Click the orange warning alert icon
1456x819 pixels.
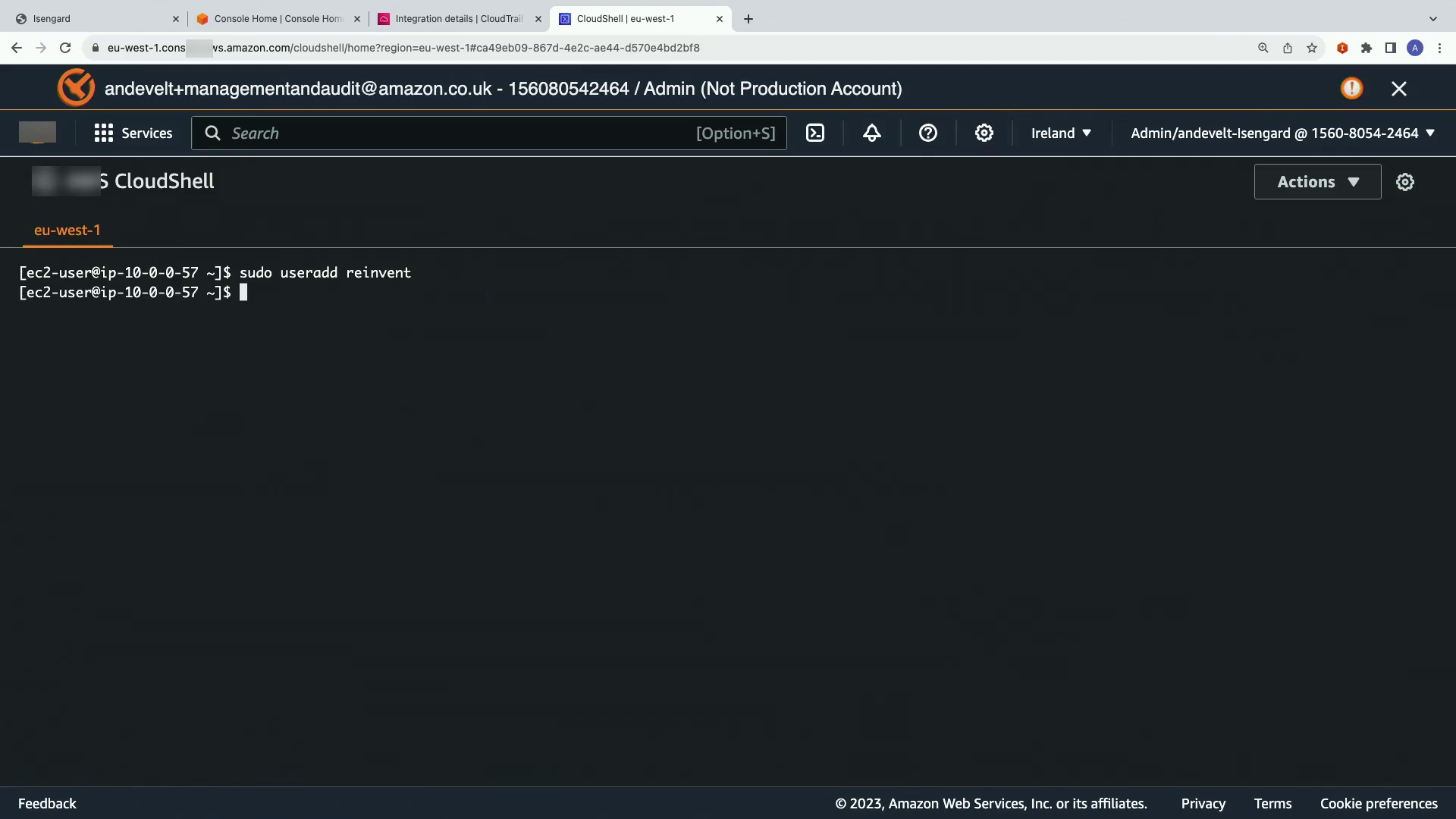1351,89
